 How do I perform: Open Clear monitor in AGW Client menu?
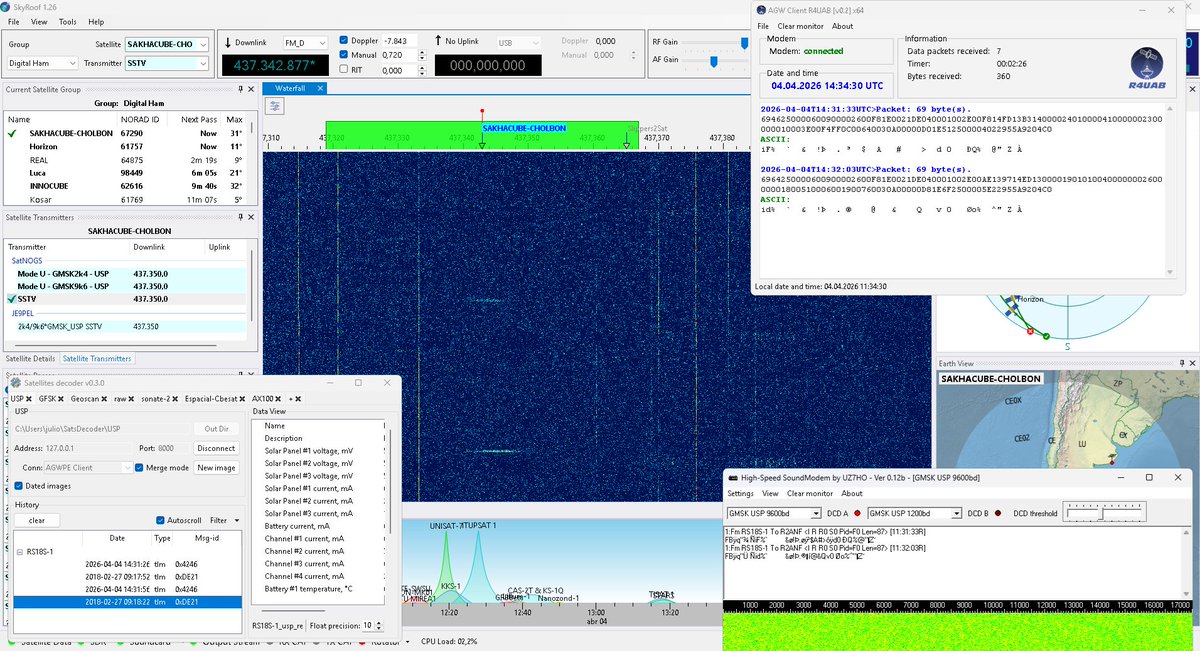(x=800, y=26)
